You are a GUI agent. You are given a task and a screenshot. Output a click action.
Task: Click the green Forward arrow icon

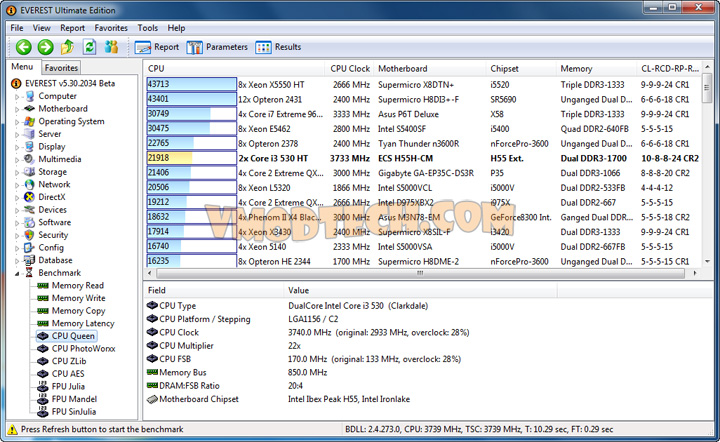click(x=45, y=47)
